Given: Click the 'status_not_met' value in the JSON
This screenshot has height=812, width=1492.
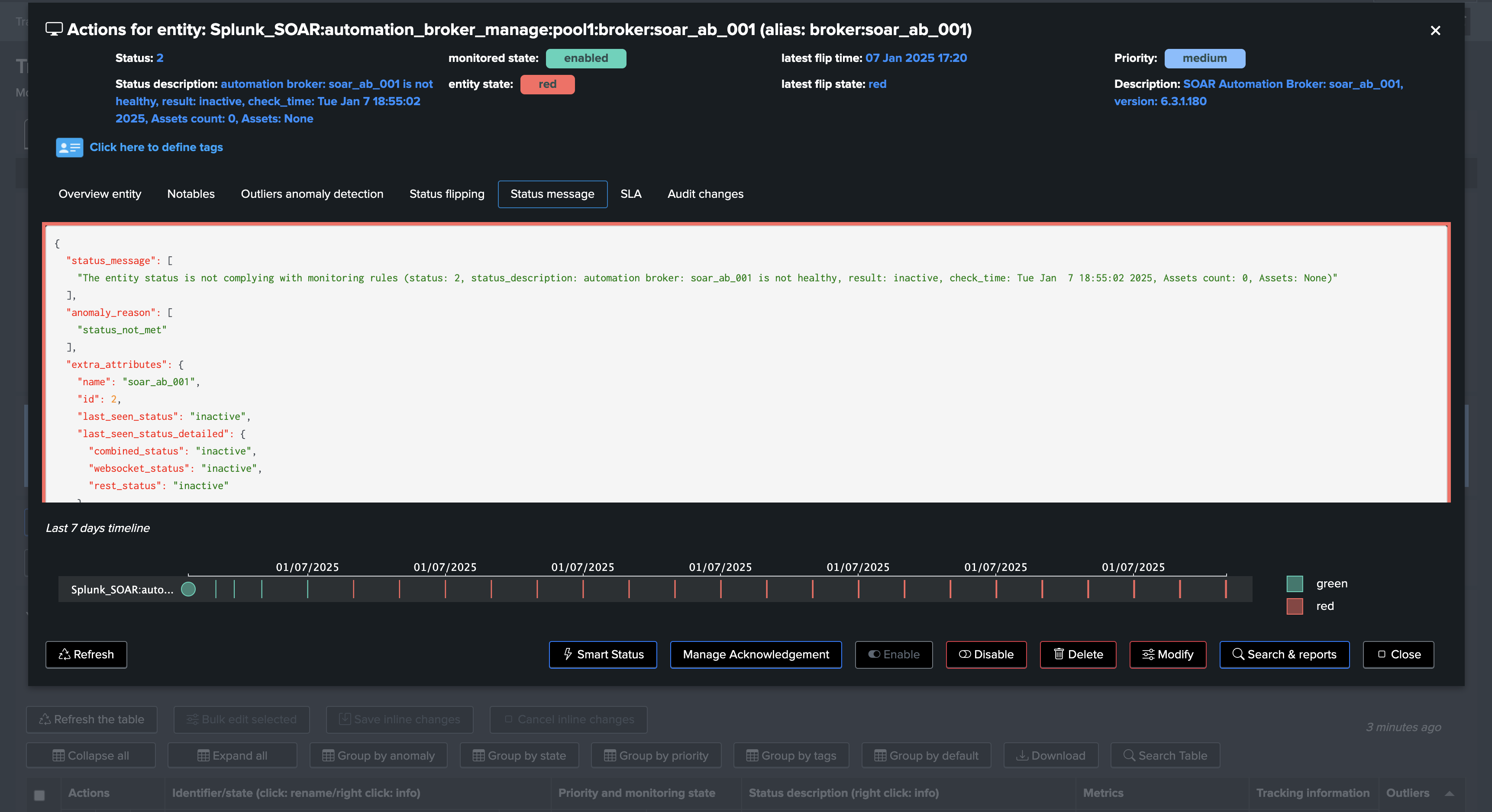Looking at the screenshot, I should (x=122, y=330).
